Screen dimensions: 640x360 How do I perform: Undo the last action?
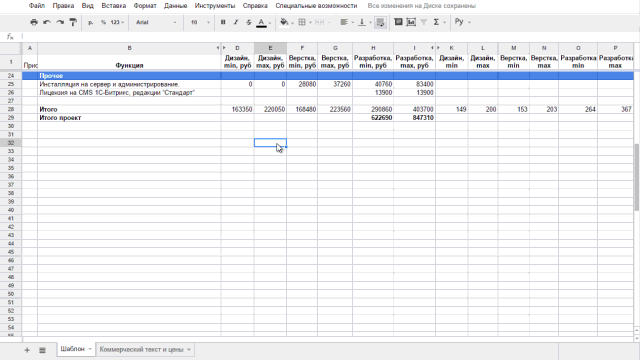pyautogui.click(x=47, y=22)
